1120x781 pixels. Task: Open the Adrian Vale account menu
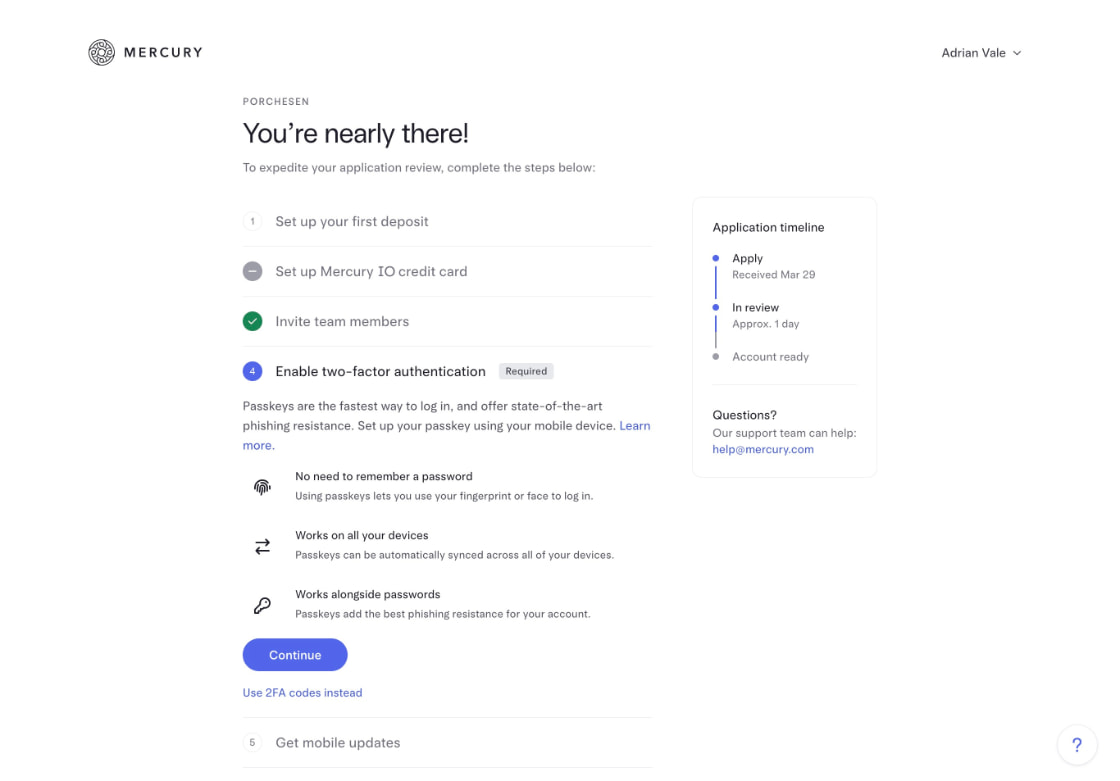pos(981,53)
